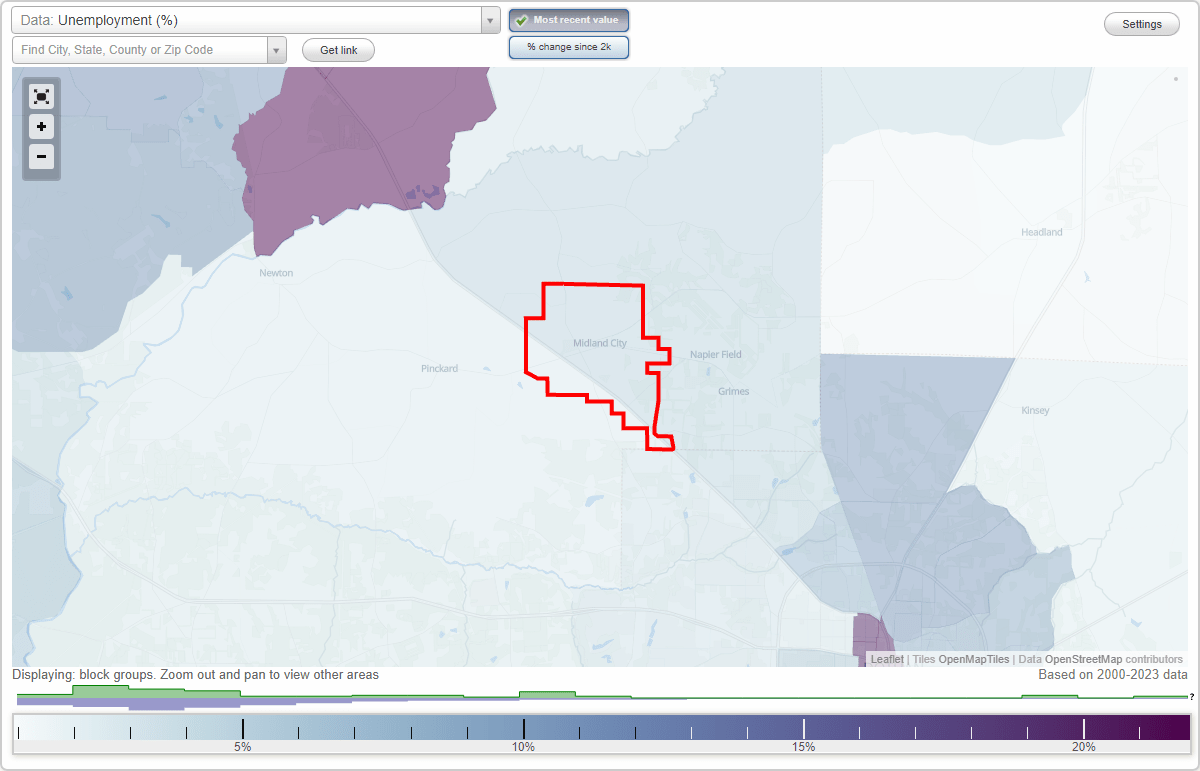1200x771 pixels.
Task: Click the Find City, State, County field
Action: tap(140, 50)
